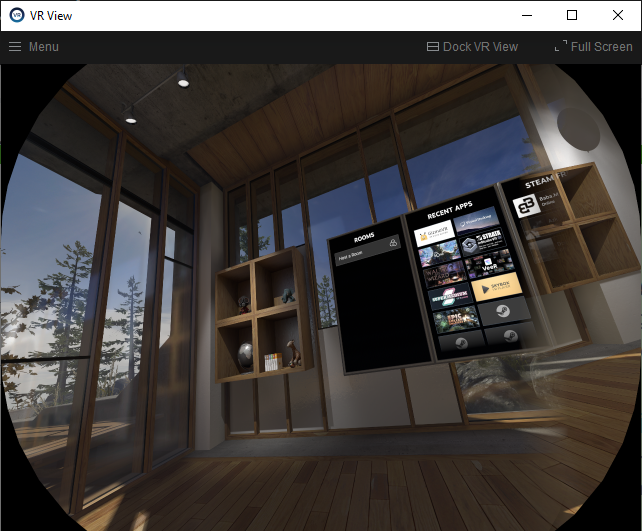The height and width of the screenshot is (531, 642).
Task: Click the dock window icon
Action: tap(433, 47)
